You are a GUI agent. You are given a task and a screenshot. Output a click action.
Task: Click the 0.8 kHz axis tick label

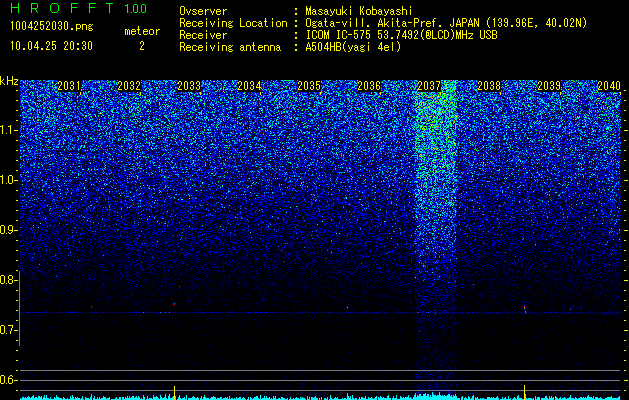click(x=8, y=280)
